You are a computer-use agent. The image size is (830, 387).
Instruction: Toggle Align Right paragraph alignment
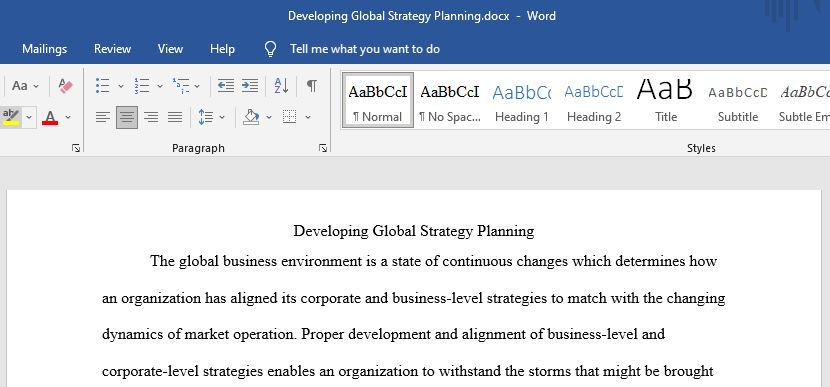(151, 117)
